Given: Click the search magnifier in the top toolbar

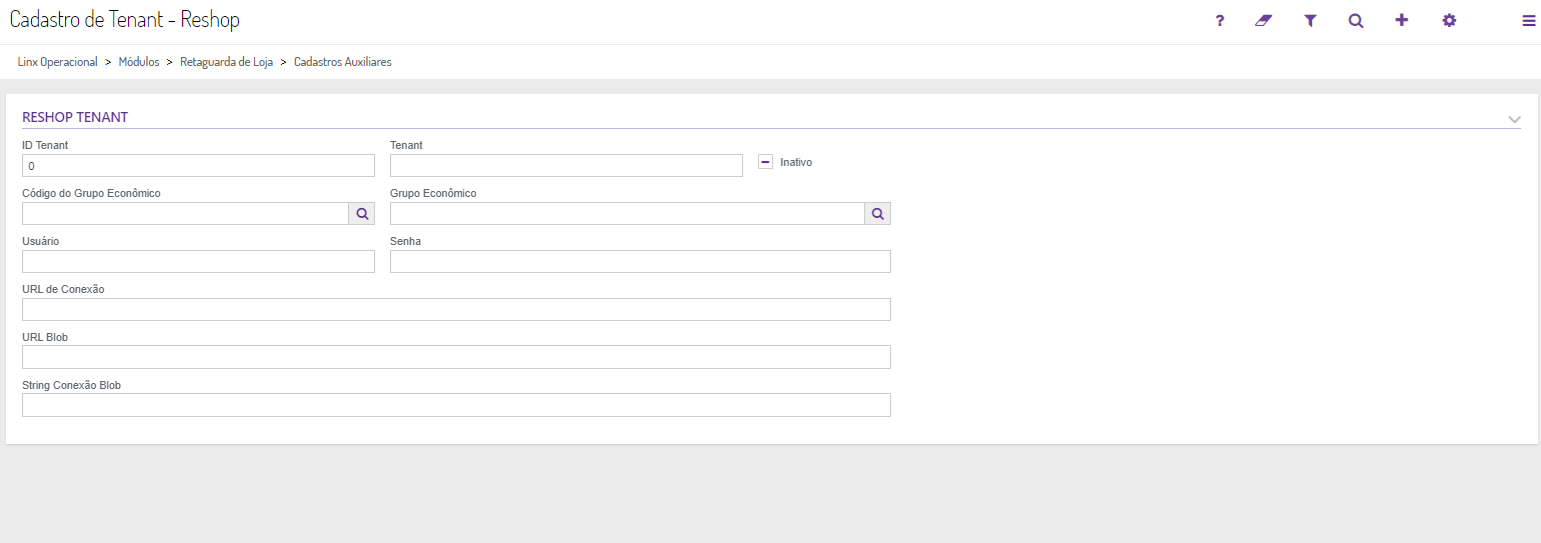Looking at the screenshot, I should pos(1356,20).
